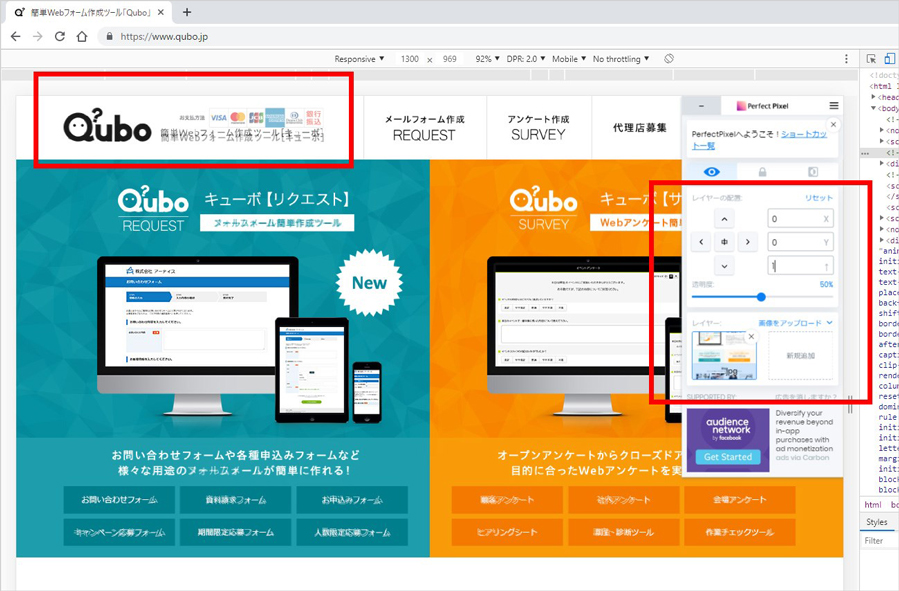Click the Qubo REQUEST logo on teal panel
Viewport: 899px width, 591px height.
tap(153, 209)
